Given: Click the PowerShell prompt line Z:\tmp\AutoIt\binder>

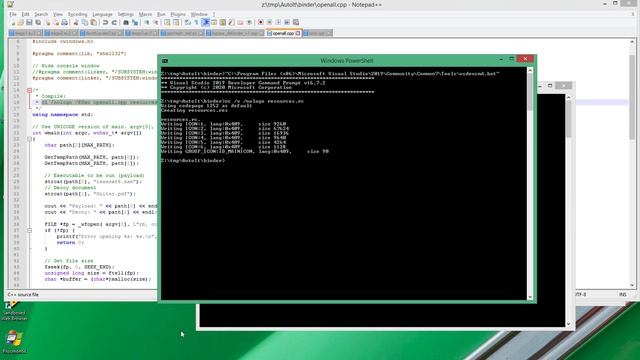Looking at the screenshot, I should pos(193,161).
